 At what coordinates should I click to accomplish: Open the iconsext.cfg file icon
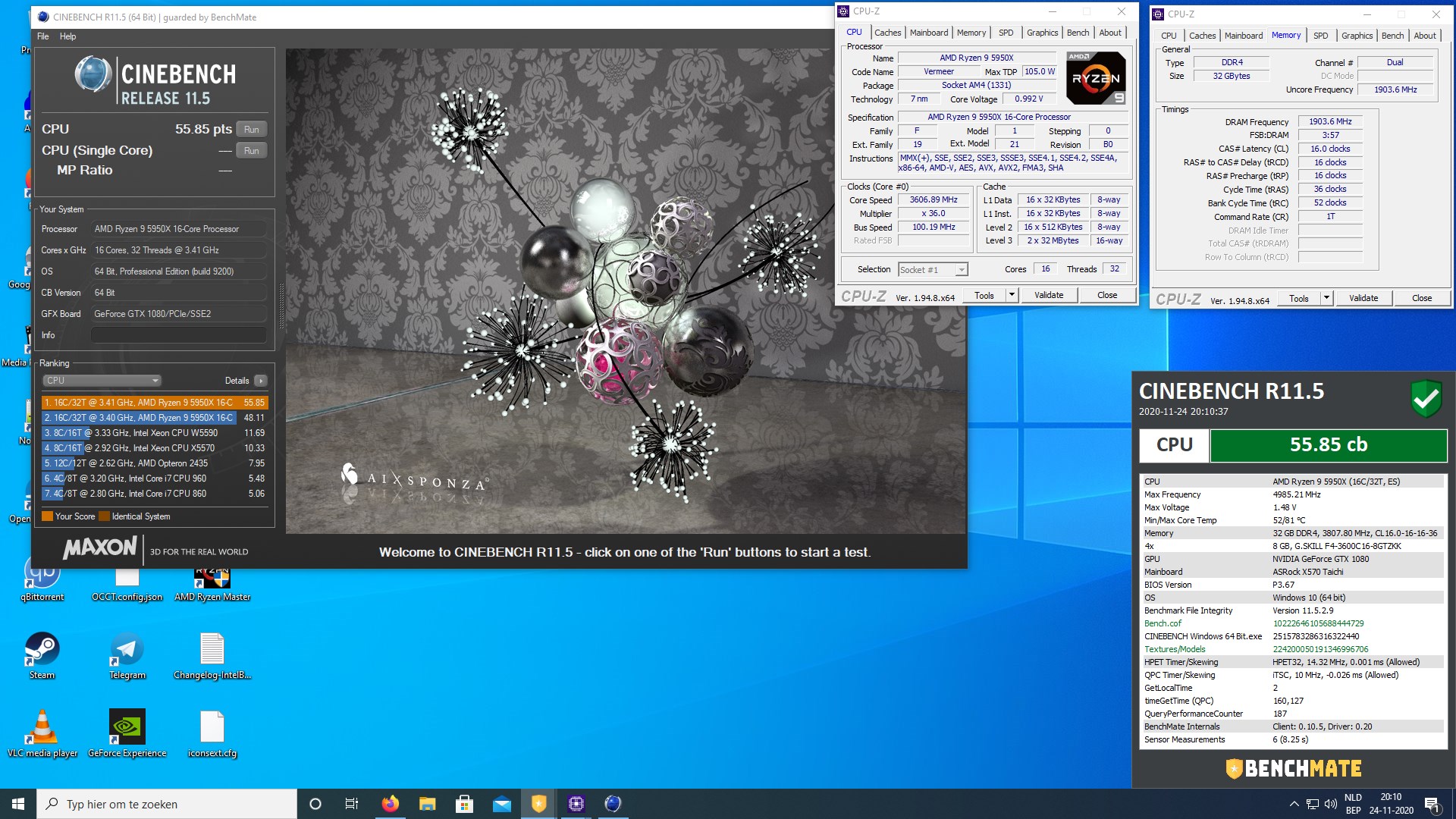pos(212,734)
